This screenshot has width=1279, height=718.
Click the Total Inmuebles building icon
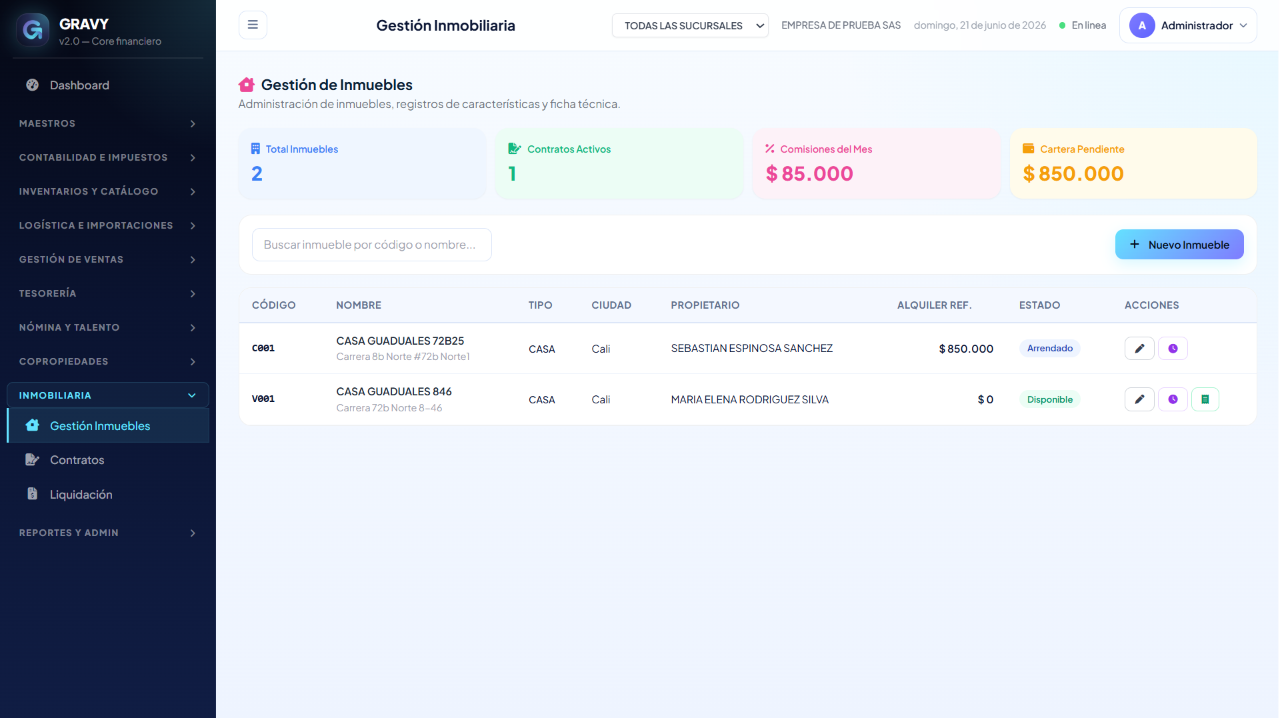point(255,149)
